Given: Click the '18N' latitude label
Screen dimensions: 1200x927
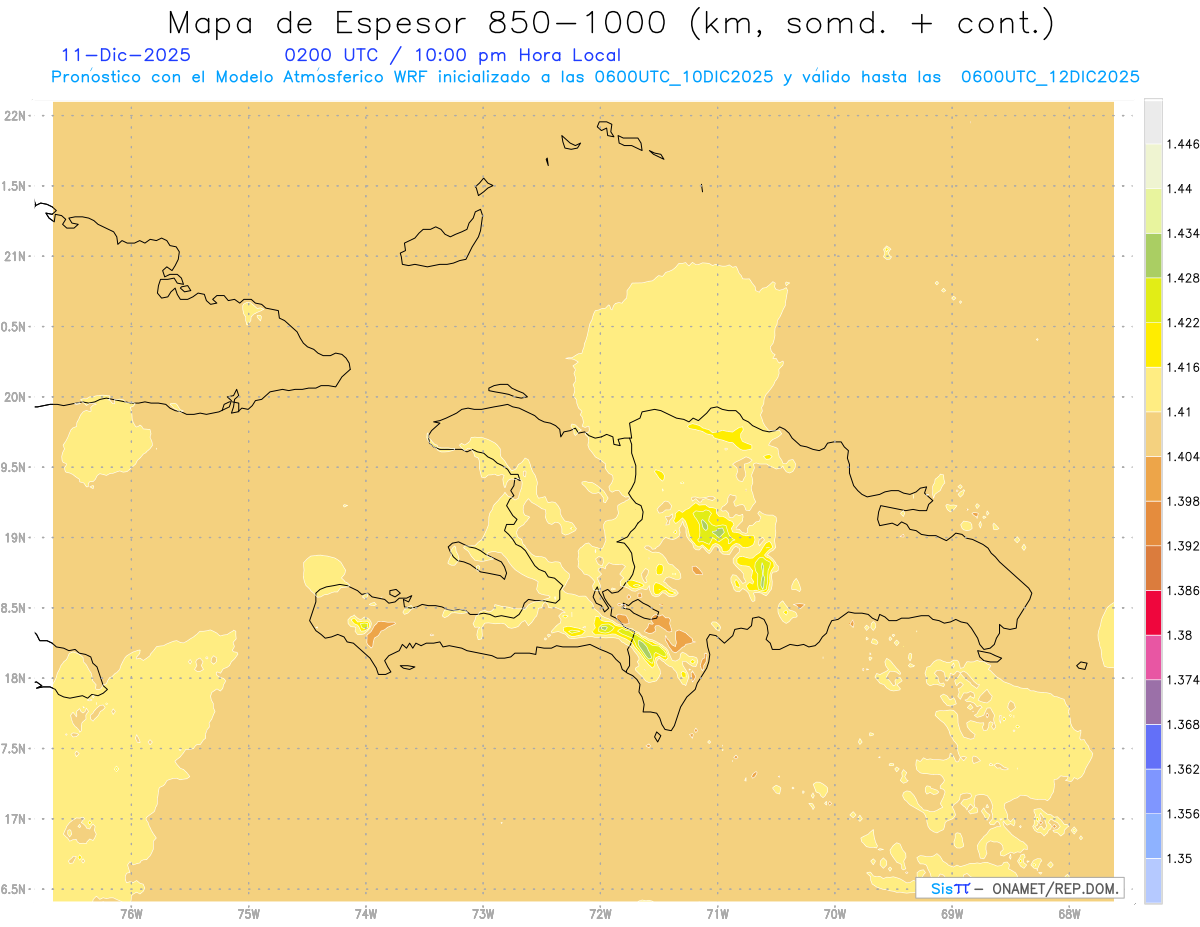Looking at the screenshot, I should pyautogui.click(x=16, y=678).
